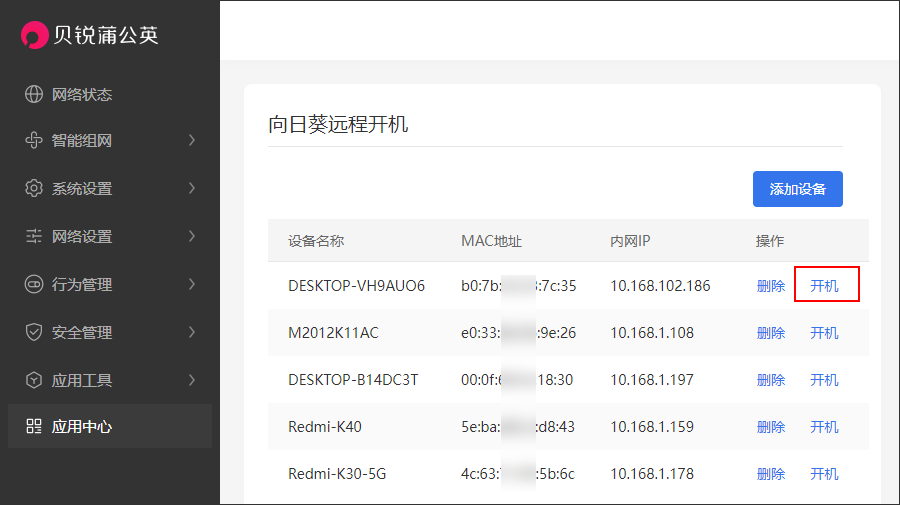This screenshot has width=900, height=505.
Task: Click 删除 for DESKTOP-B14DC3T
Action: click(771, 380)
